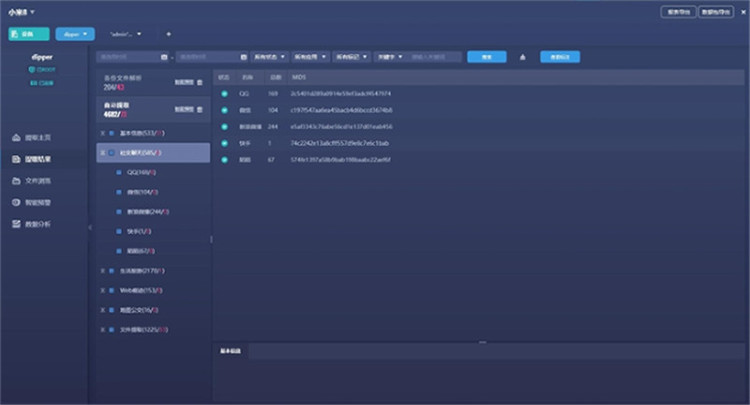Click the calendar icon in the start date field
The image size is (750, 405).
point(164,57)
